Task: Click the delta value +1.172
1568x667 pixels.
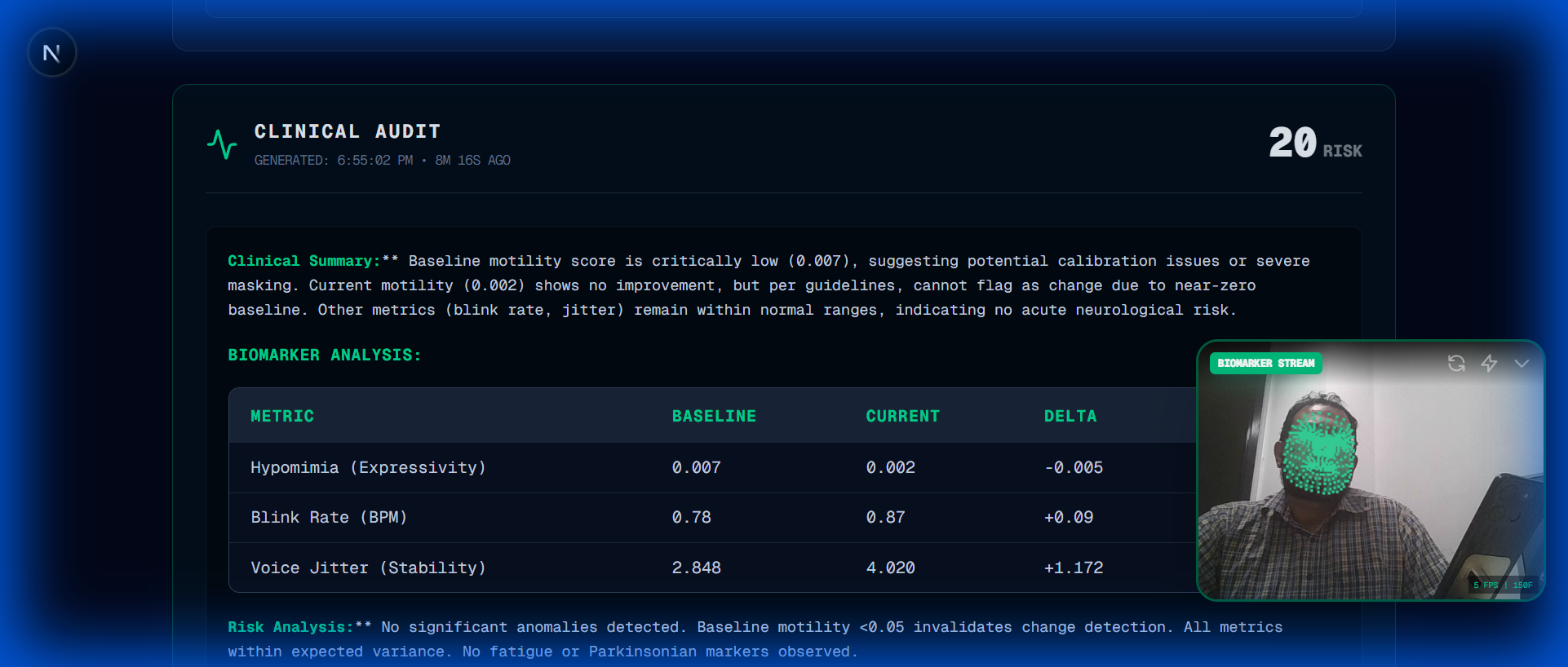Action: (1074, 568)
